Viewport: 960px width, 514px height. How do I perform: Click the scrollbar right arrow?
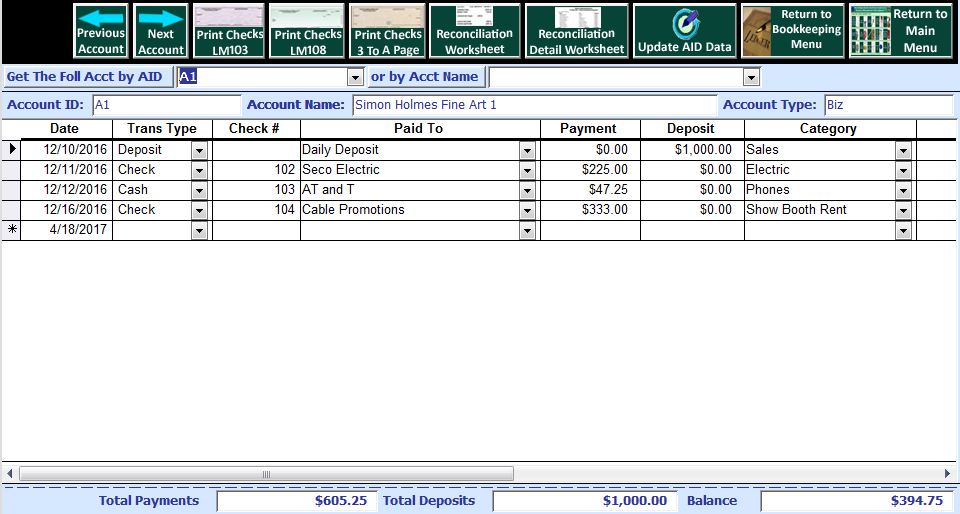(x=947, y=474)
